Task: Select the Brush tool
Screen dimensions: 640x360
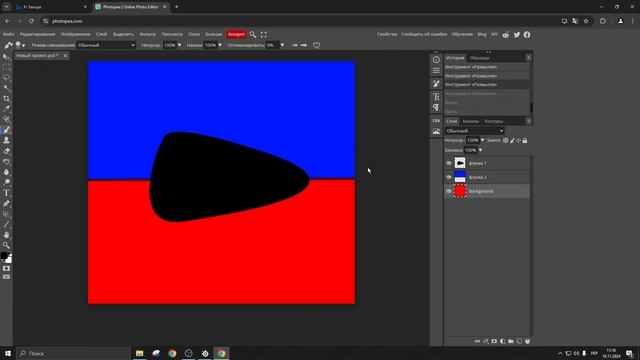Action: pyautogui.click(x=6, y=130)
